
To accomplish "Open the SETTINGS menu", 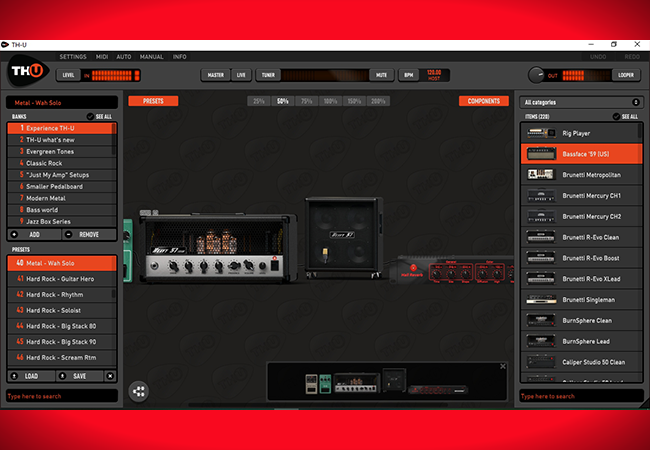I will pos(73,57).
